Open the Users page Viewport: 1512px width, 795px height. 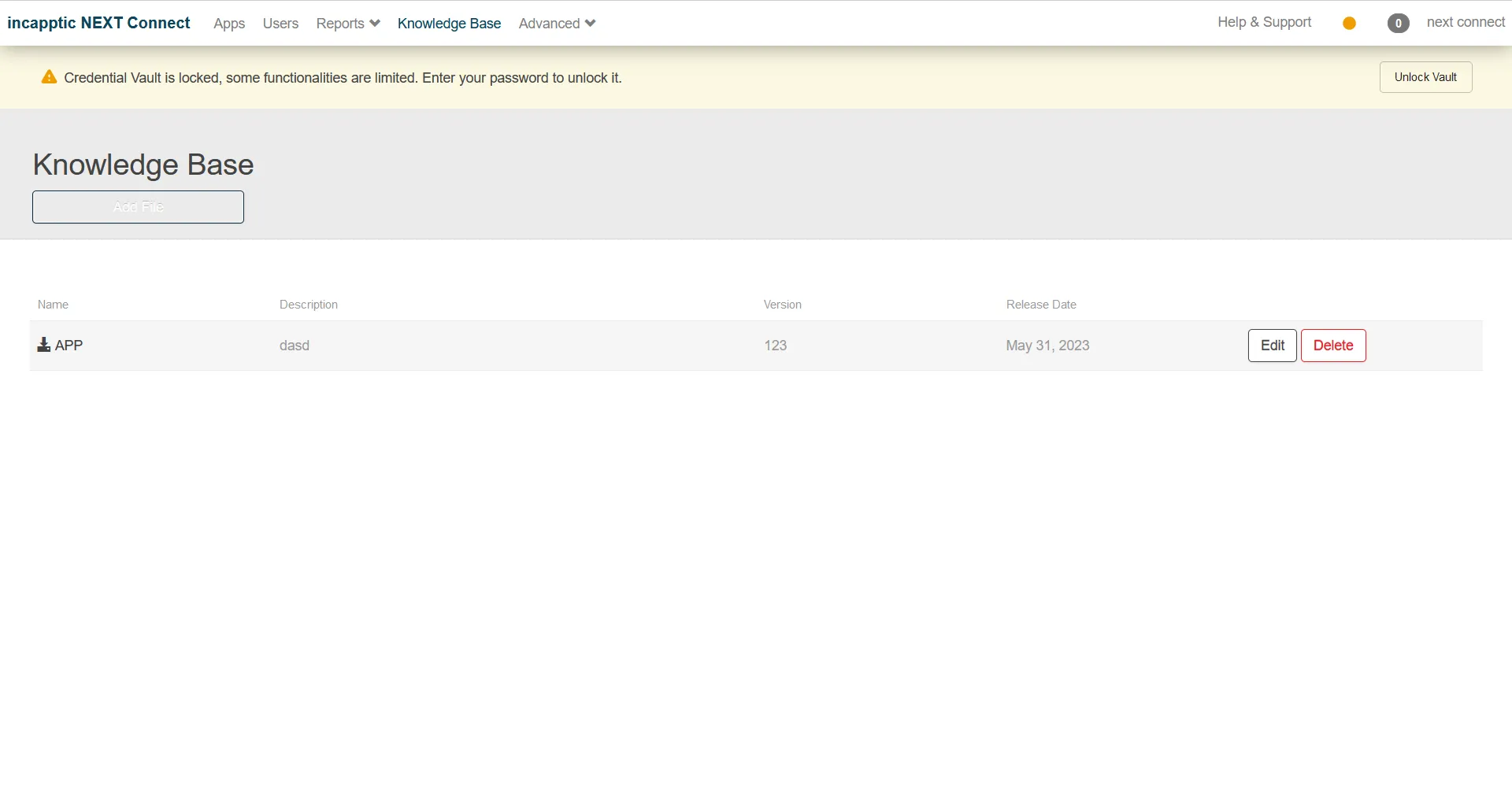pyautogui.click(x=280, y=24)
